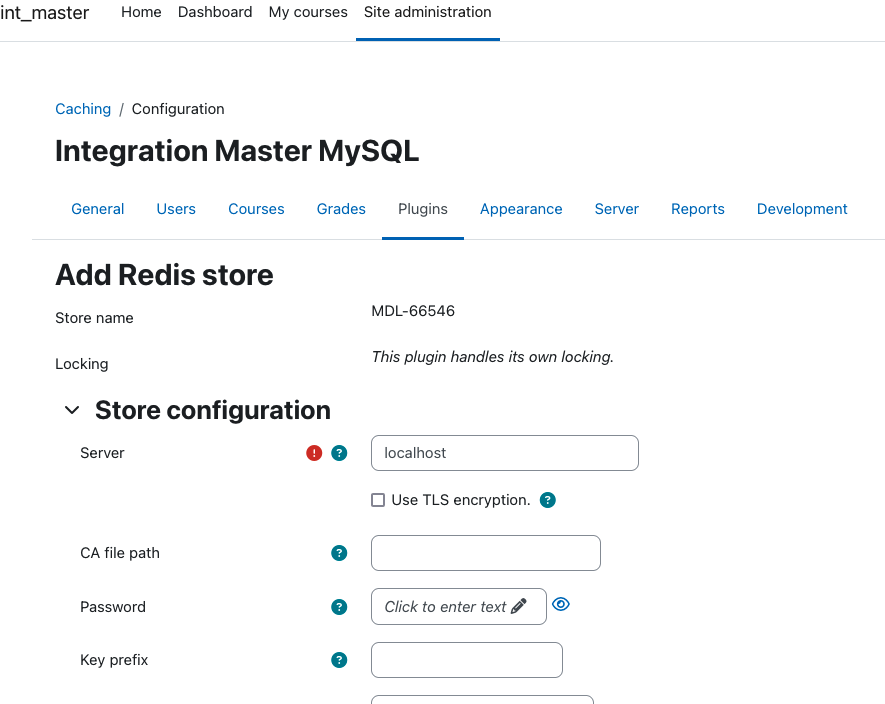Click the red required-field icon beside Server

tap(314, 453)
